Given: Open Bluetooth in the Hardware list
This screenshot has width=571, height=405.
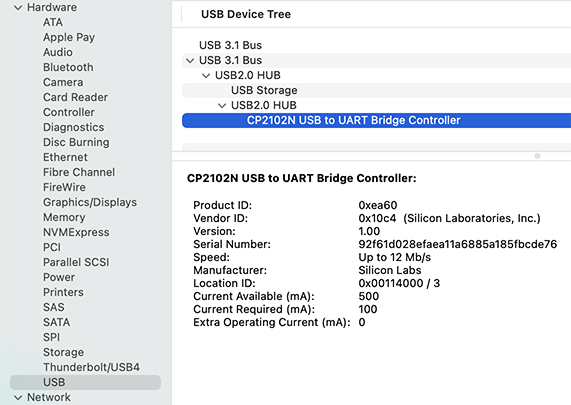Looking at the screenshot, I should point(68,67).
